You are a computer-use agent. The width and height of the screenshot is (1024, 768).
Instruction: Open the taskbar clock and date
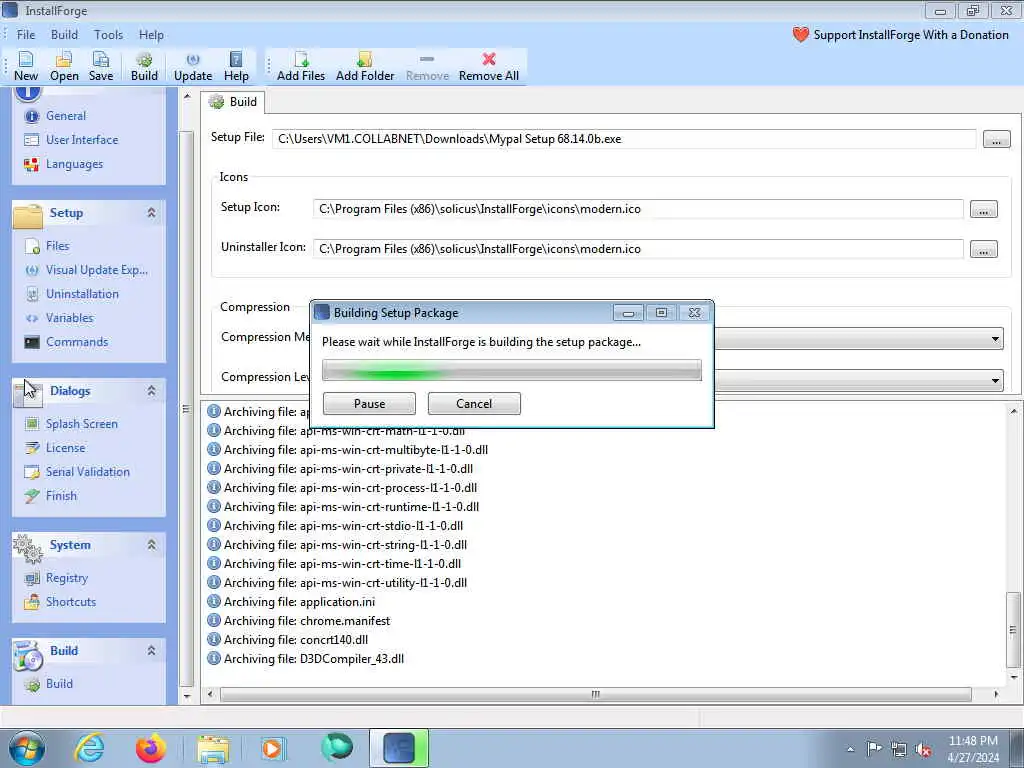(973, 749)
